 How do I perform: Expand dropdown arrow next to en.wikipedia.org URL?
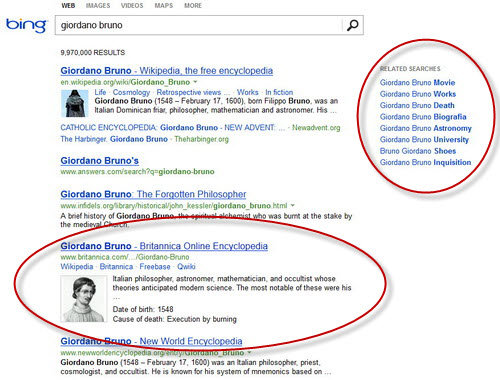[x=196, y=82]
